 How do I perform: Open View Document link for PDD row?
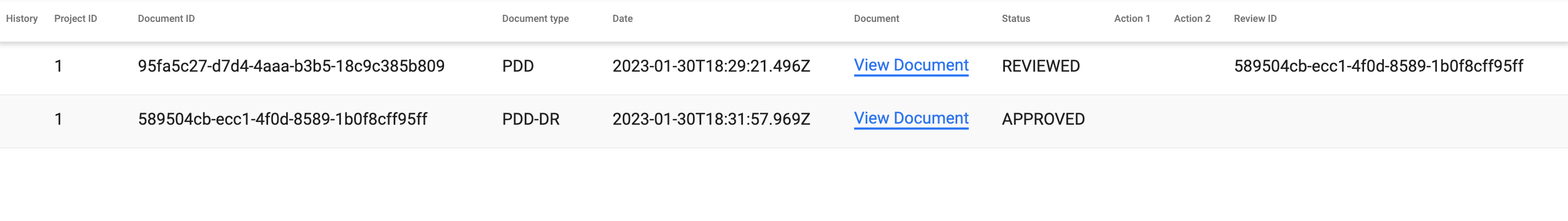pos(911,66)
